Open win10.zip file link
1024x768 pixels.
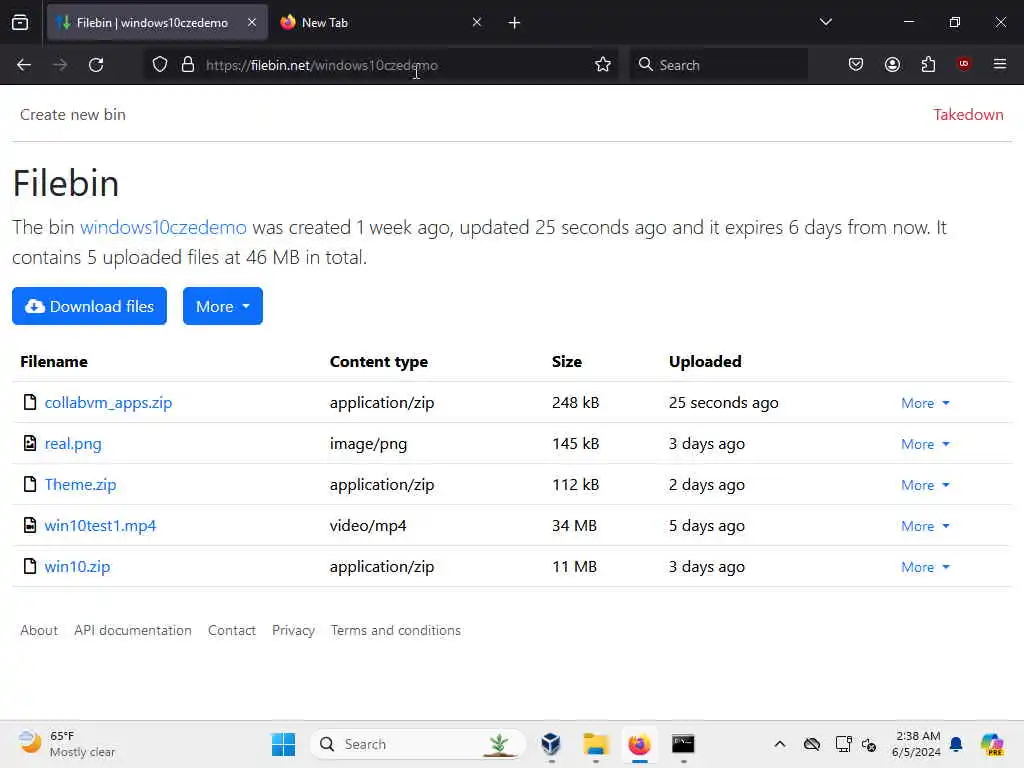pos(77,566)
